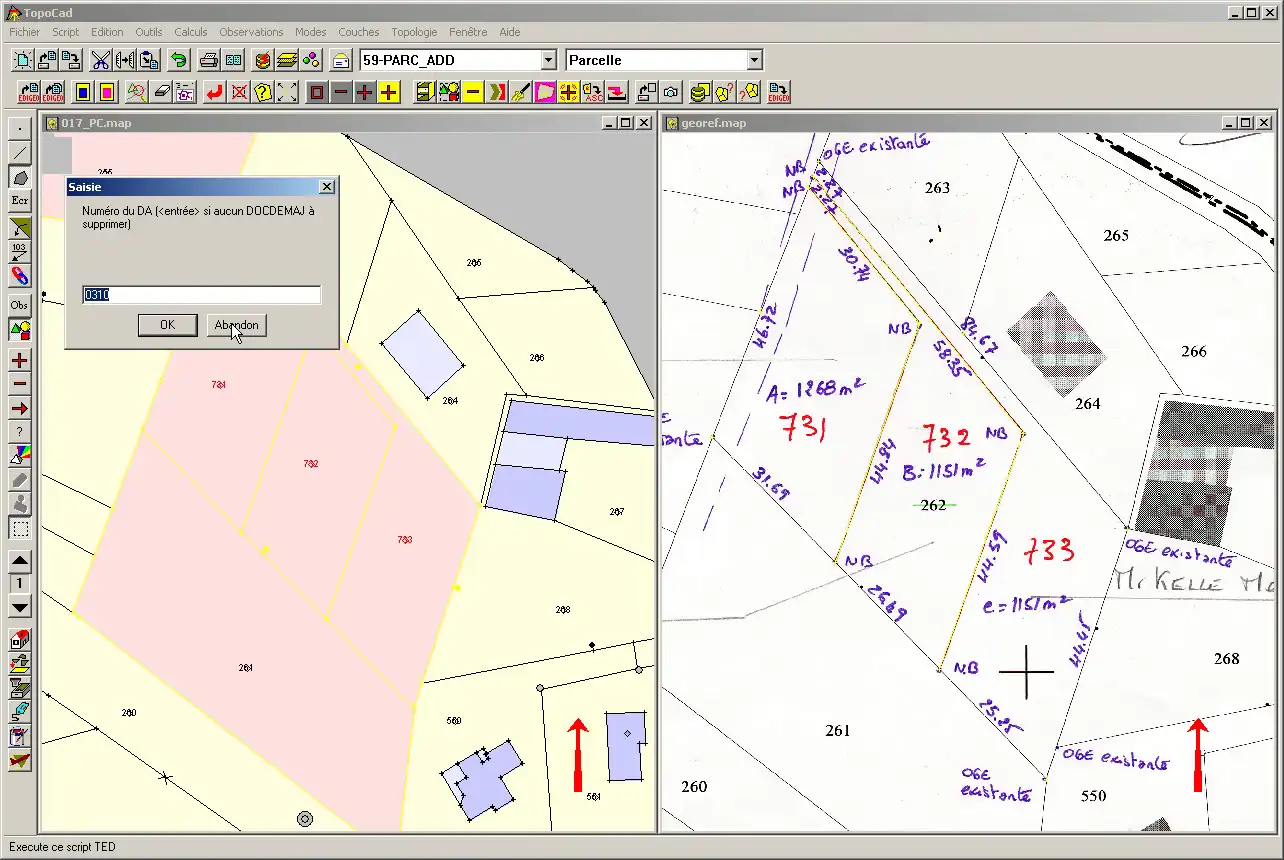Viewport: 1284px width, 860px height.
Task: Click the green undo arrow icon
Action: coord(178,60)
